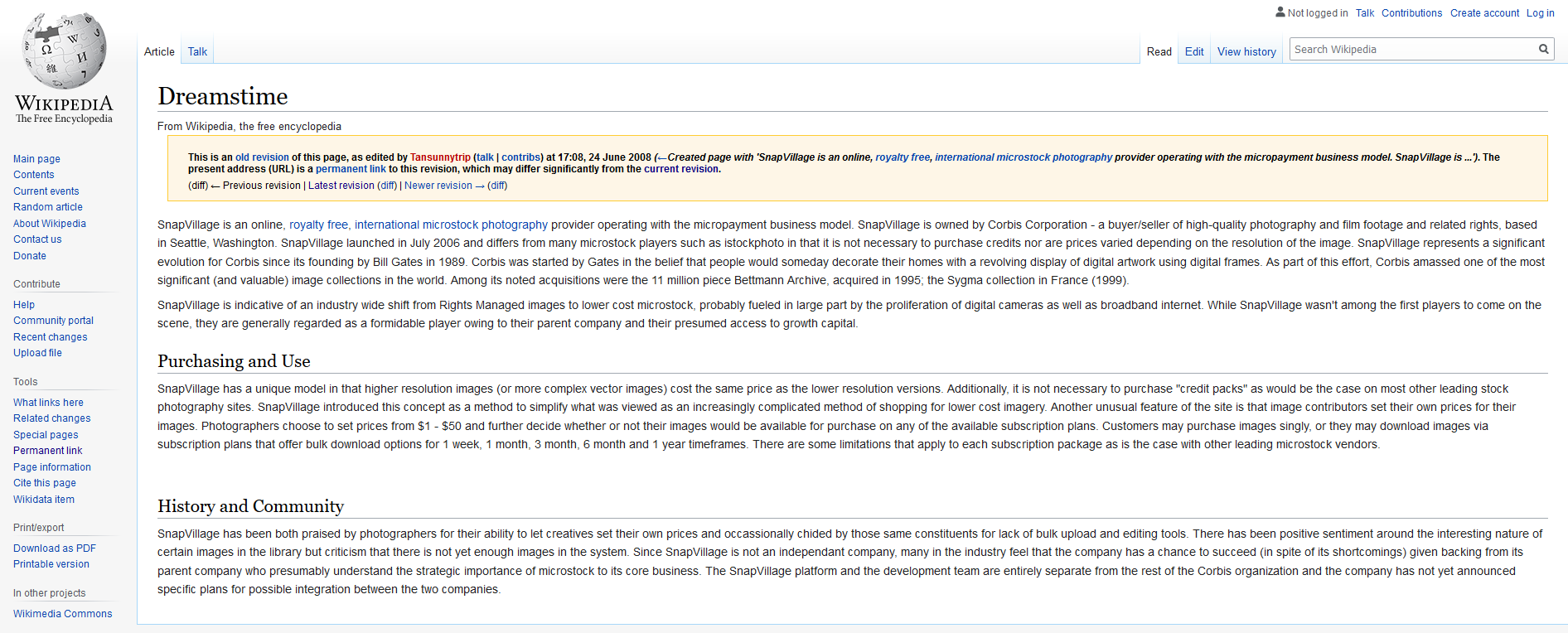
Task: Open Contributions in the top bar
Action: [x=1411, y=13]
